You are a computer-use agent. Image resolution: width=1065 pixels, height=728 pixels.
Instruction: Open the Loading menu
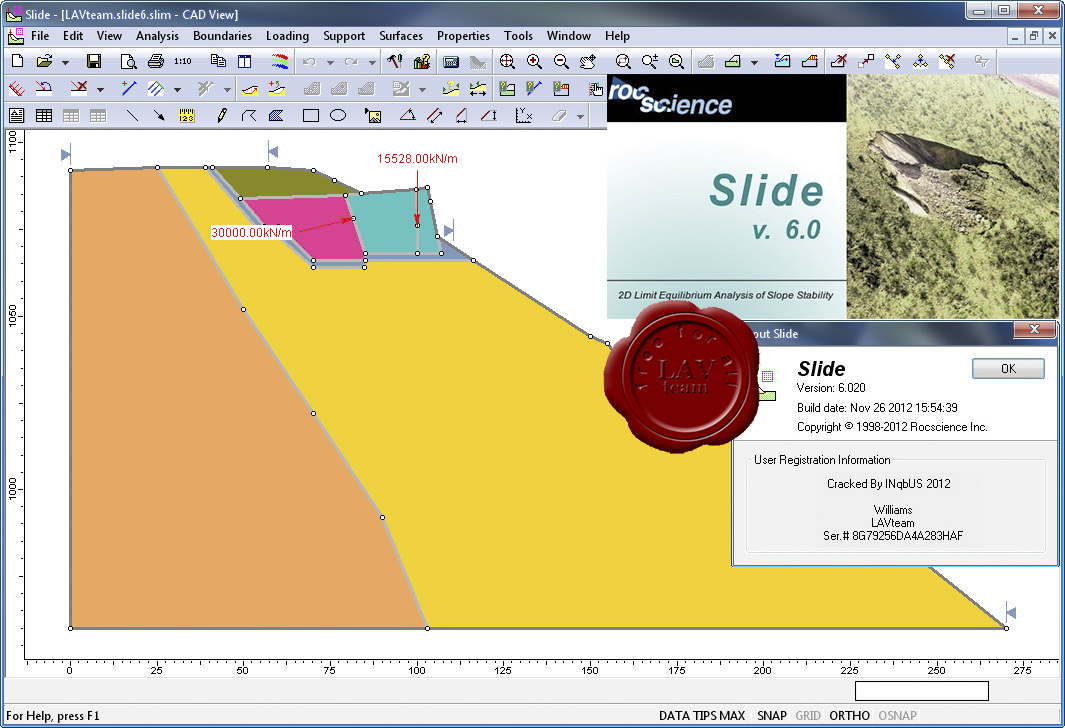(x=287, y=36)
